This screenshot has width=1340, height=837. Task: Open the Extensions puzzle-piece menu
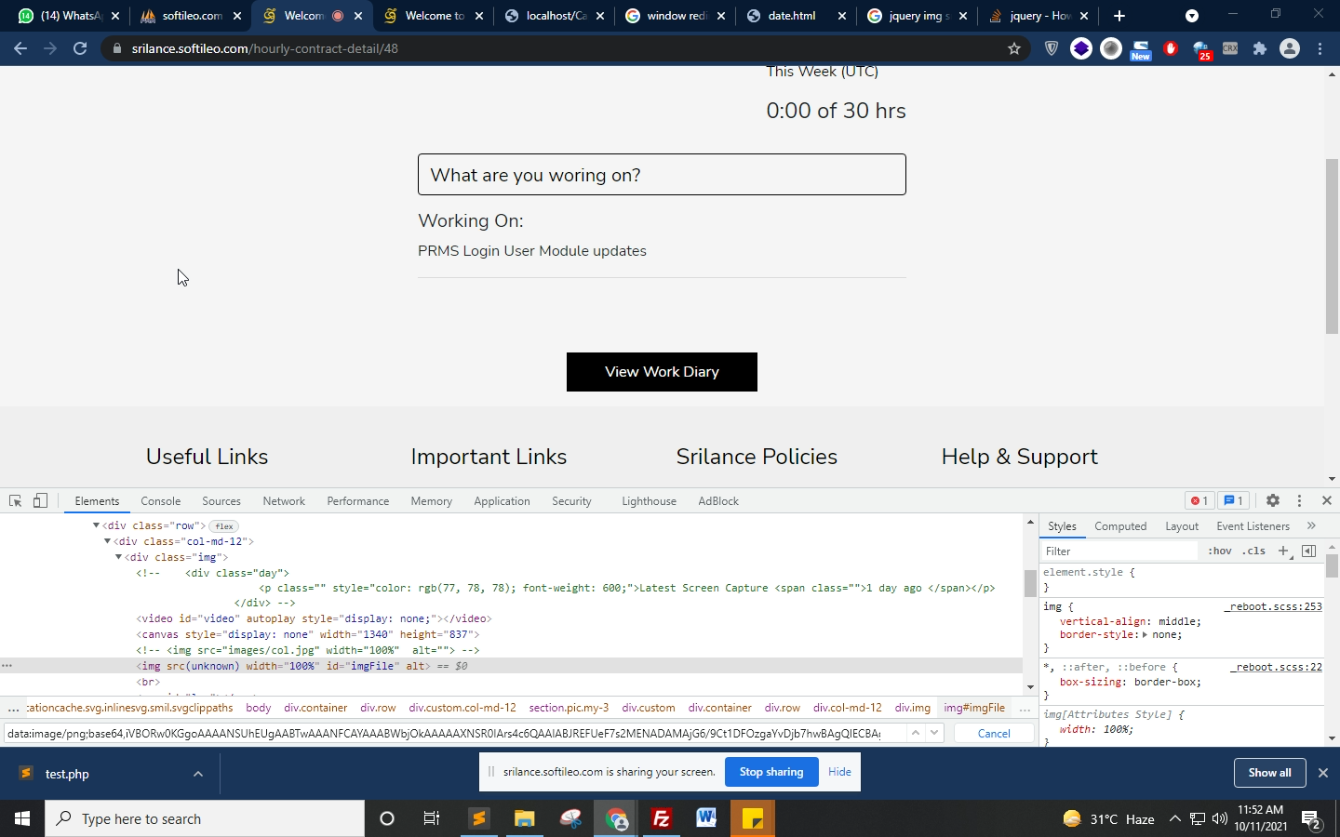[1260, 48]
